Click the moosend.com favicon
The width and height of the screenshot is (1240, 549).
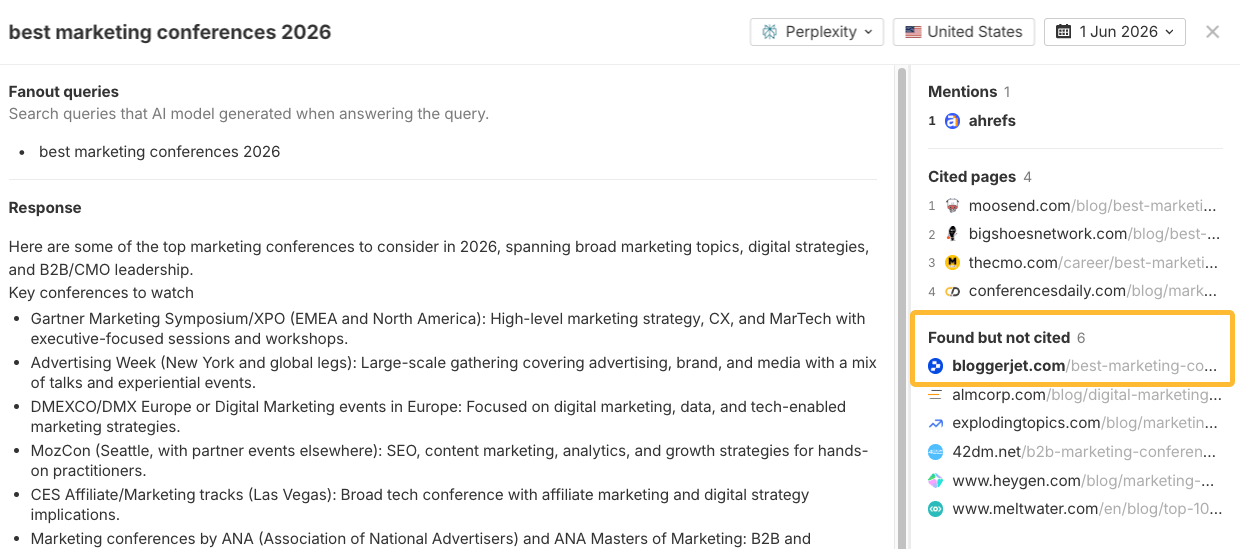click(952, 206)
